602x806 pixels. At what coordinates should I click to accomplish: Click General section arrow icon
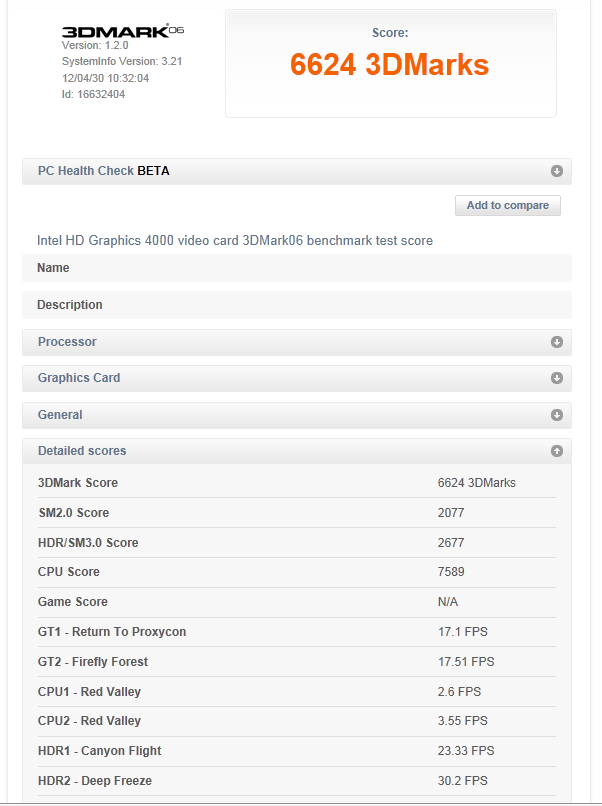tap(557, 415)
